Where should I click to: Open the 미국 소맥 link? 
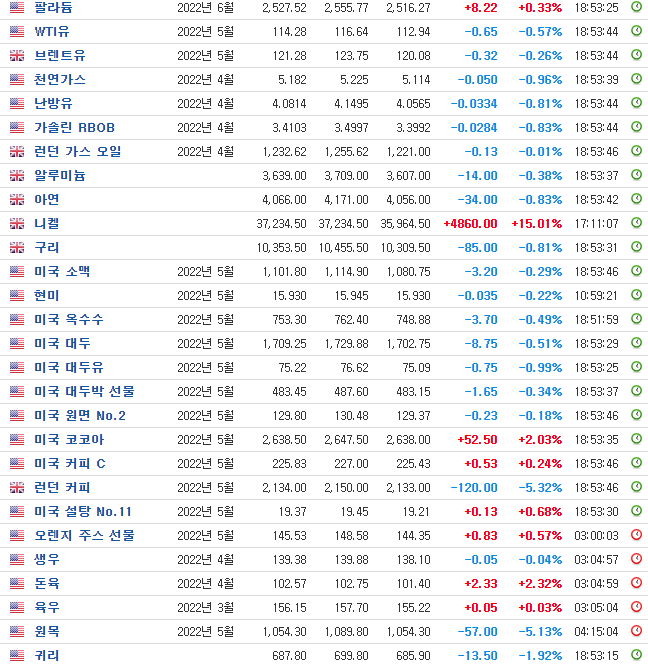tap(62, 271)
